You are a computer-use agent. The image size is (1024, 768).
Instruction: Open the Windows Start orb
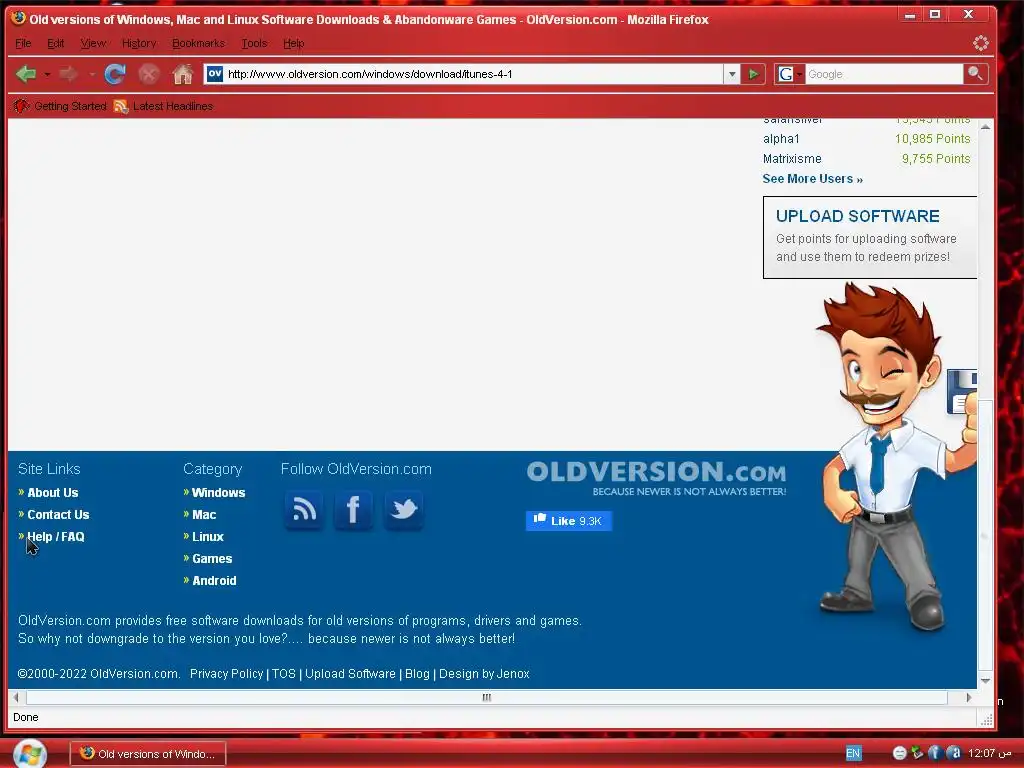(x=29, y=754)
